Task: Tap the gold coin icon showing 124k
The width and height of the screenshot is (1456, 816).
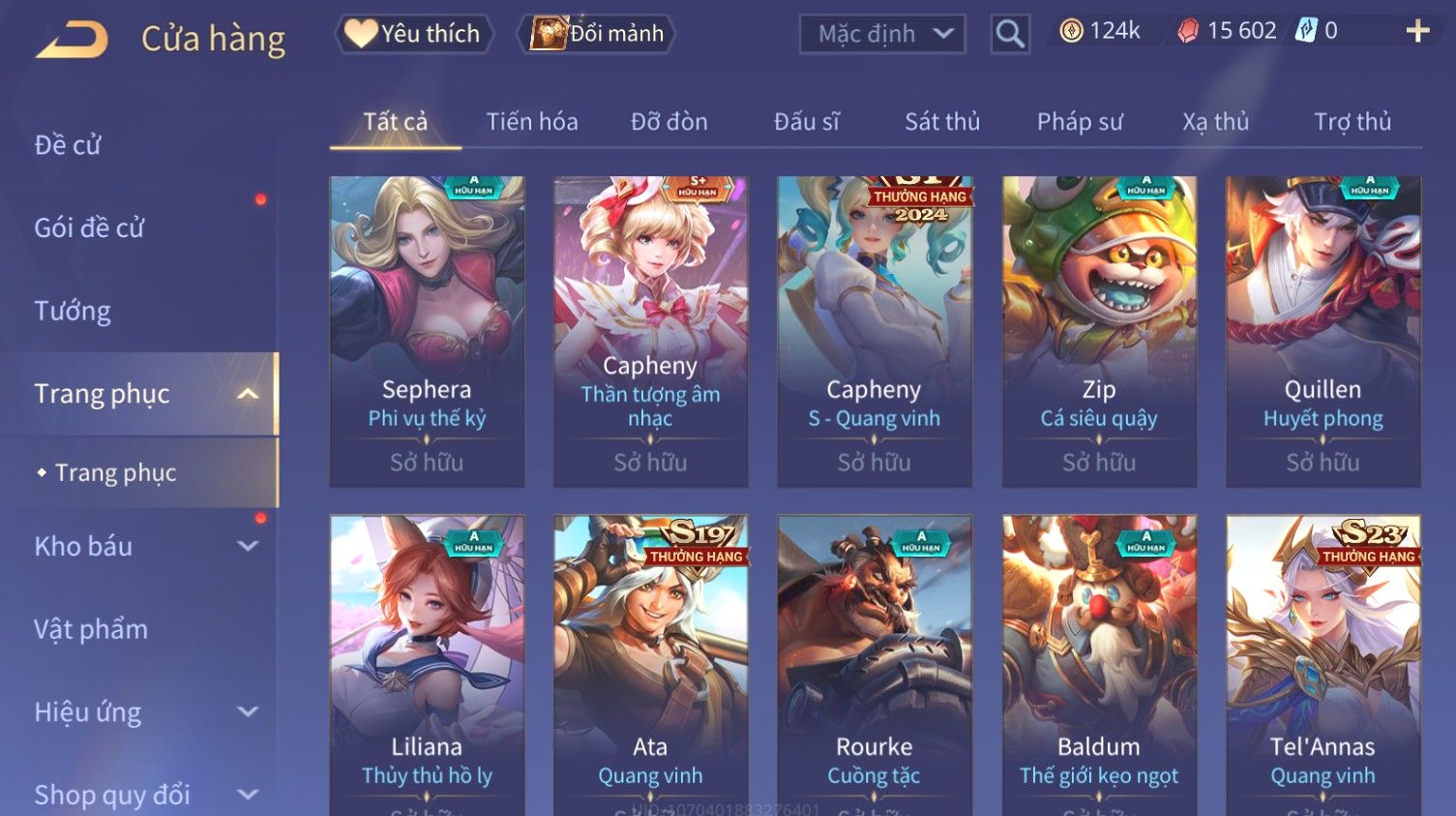Action: pyautogui.click(x=1071, y=31)
